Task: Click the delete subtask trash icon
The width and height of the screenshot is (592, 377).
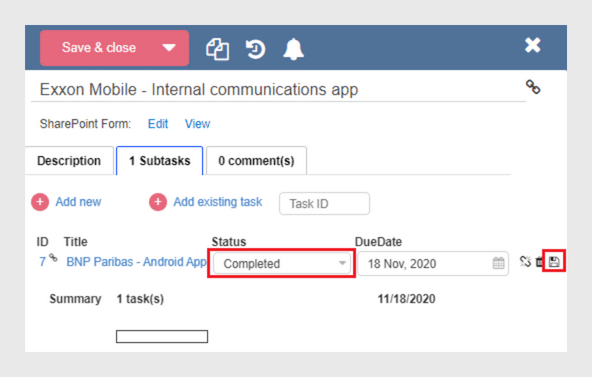Action: pyautogui.click(x=539, y=262)
